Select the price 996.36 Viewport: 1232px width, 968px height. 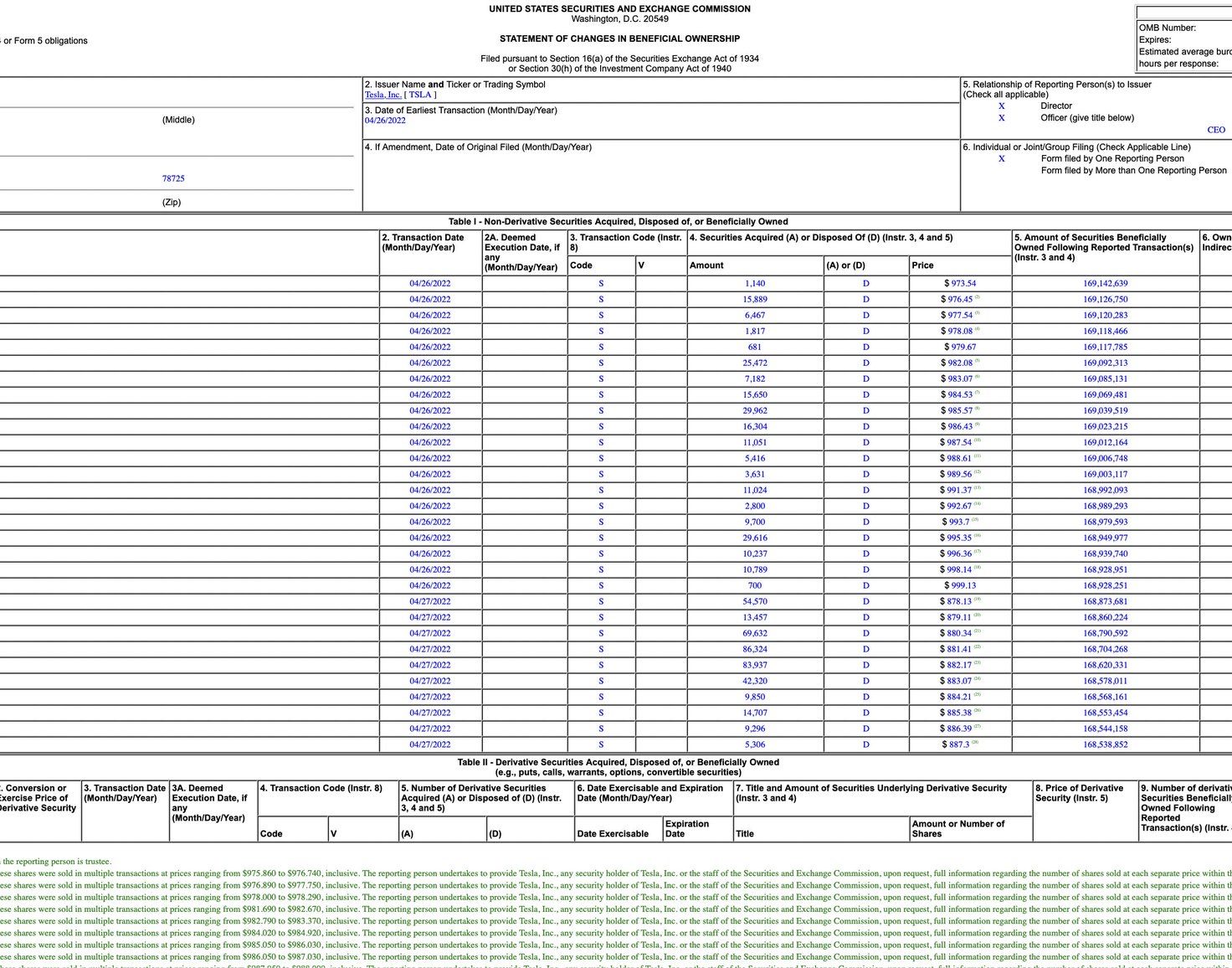click(960, 554)
